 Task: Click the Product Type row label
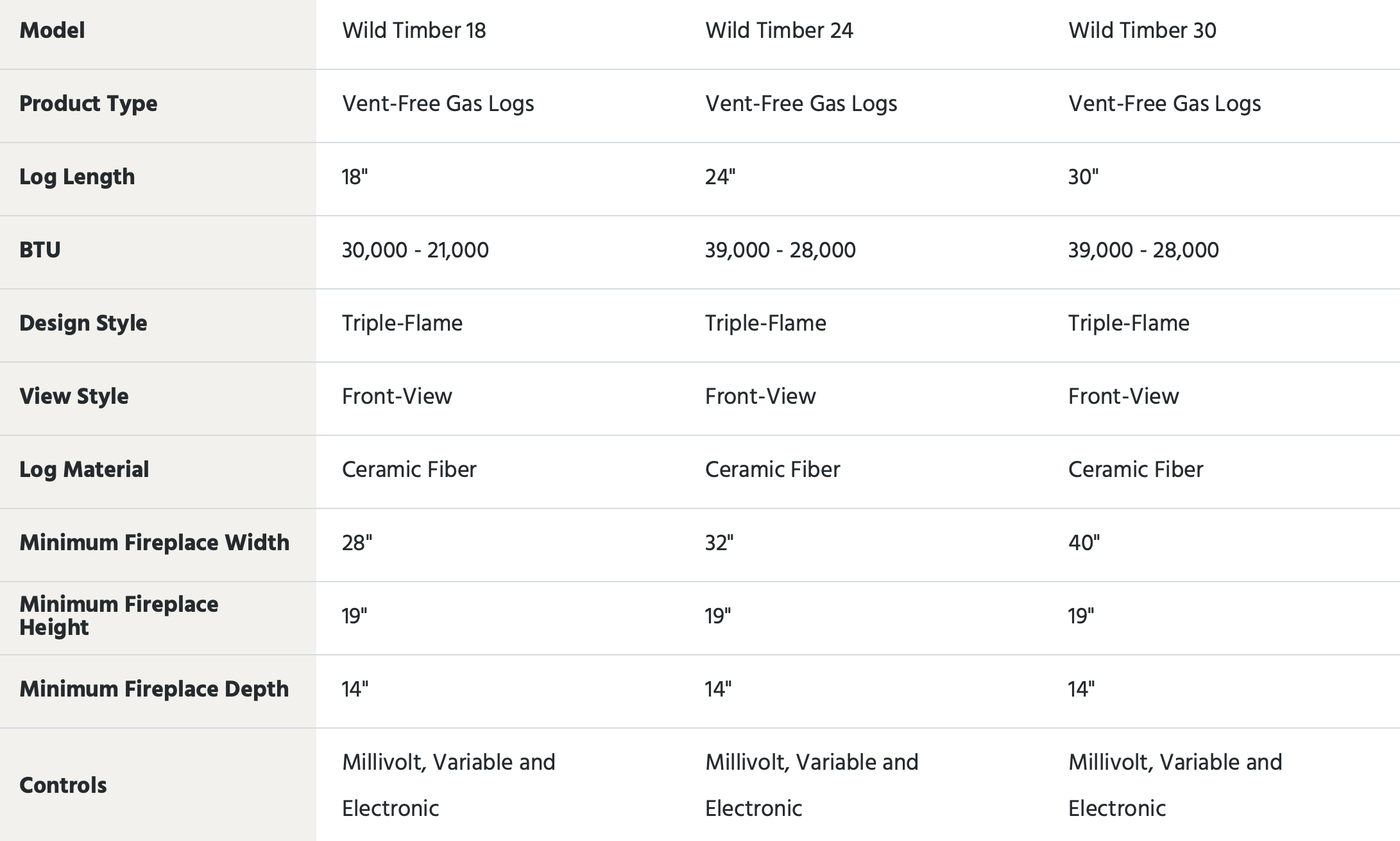point(89,104)
